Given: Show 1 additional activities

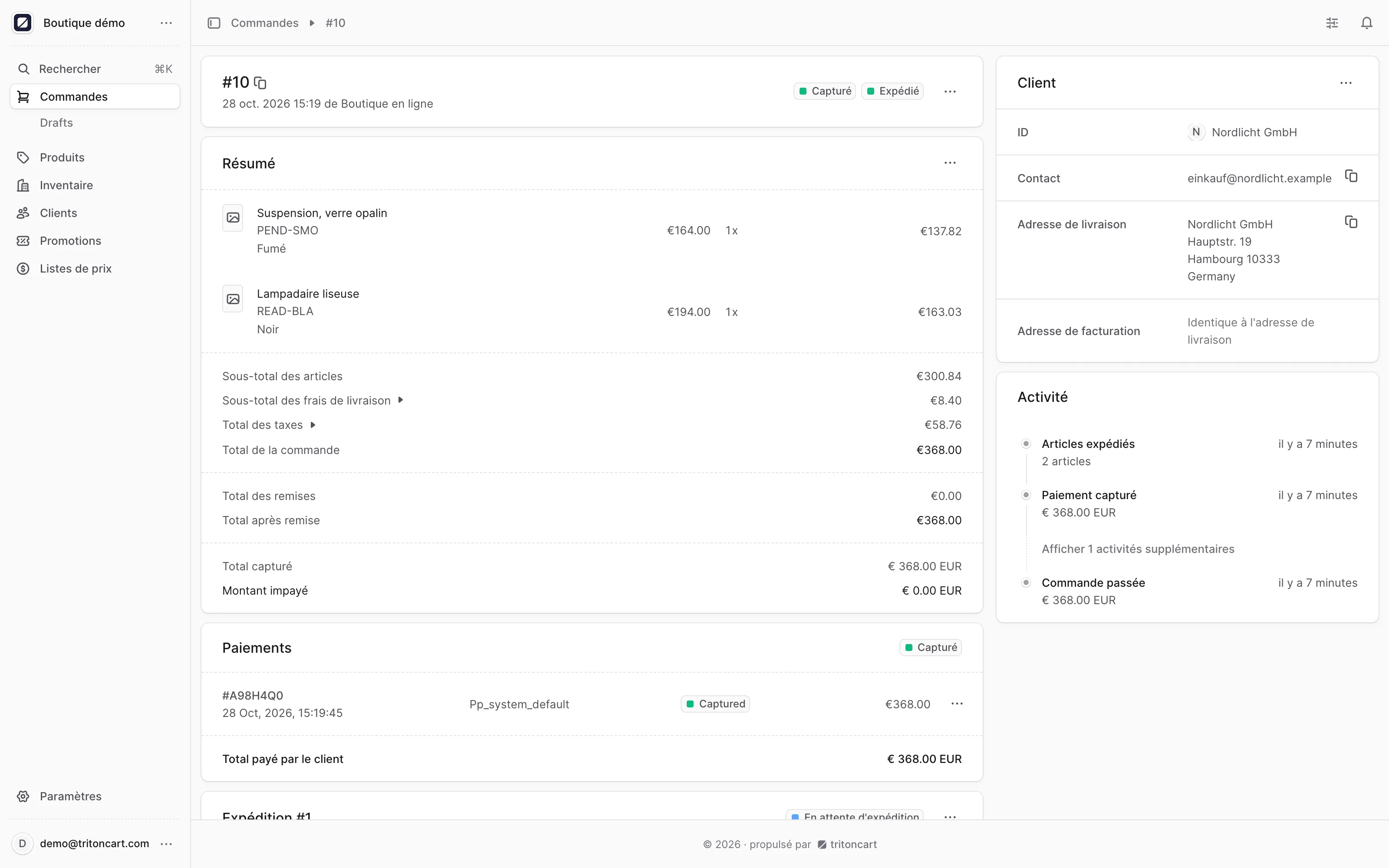Looking at the screenshot, I should [1138, 549].
